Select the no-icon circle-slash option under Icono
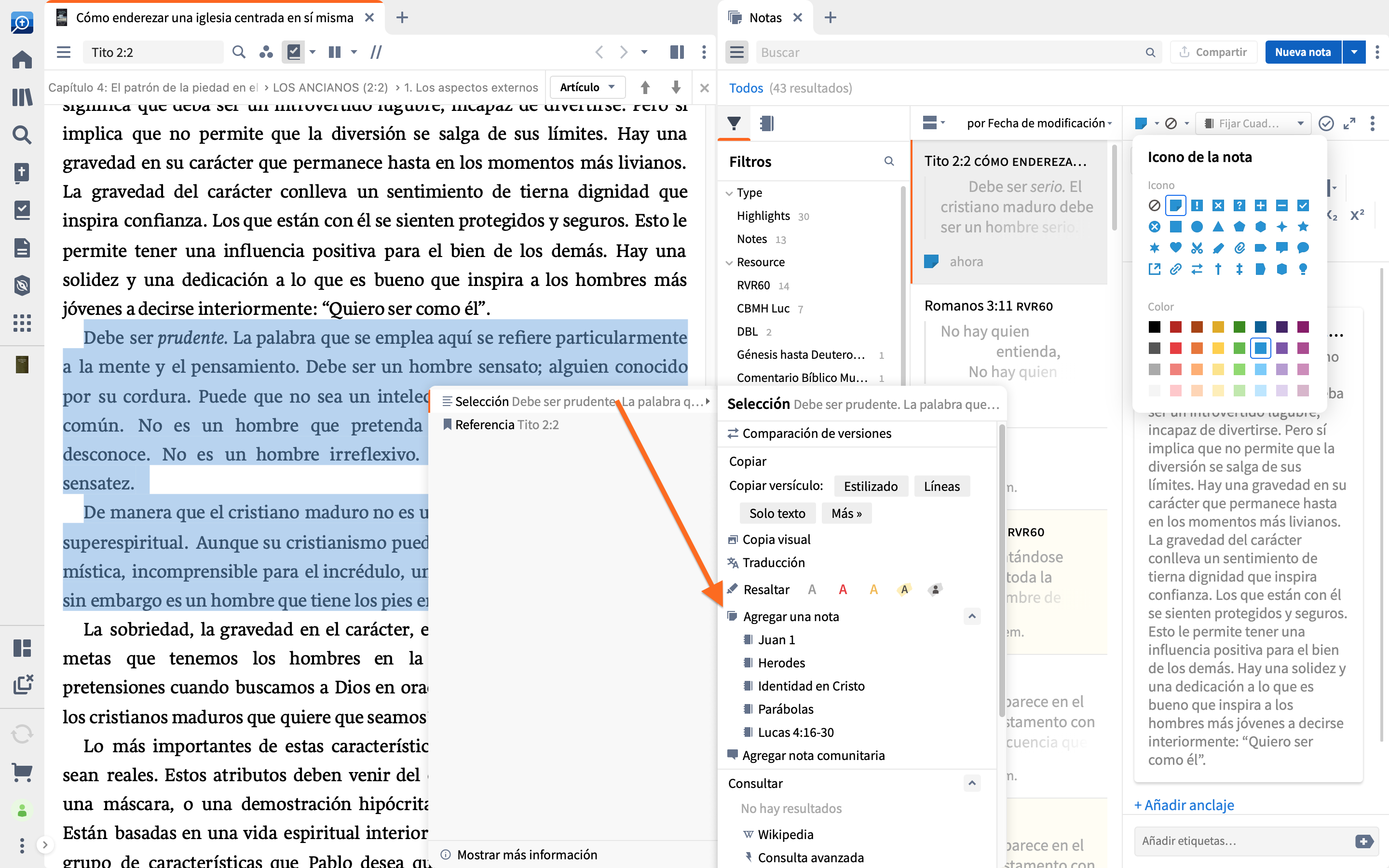Image resolution: width=1389 pixels, height=868 pixels. 1154,205
